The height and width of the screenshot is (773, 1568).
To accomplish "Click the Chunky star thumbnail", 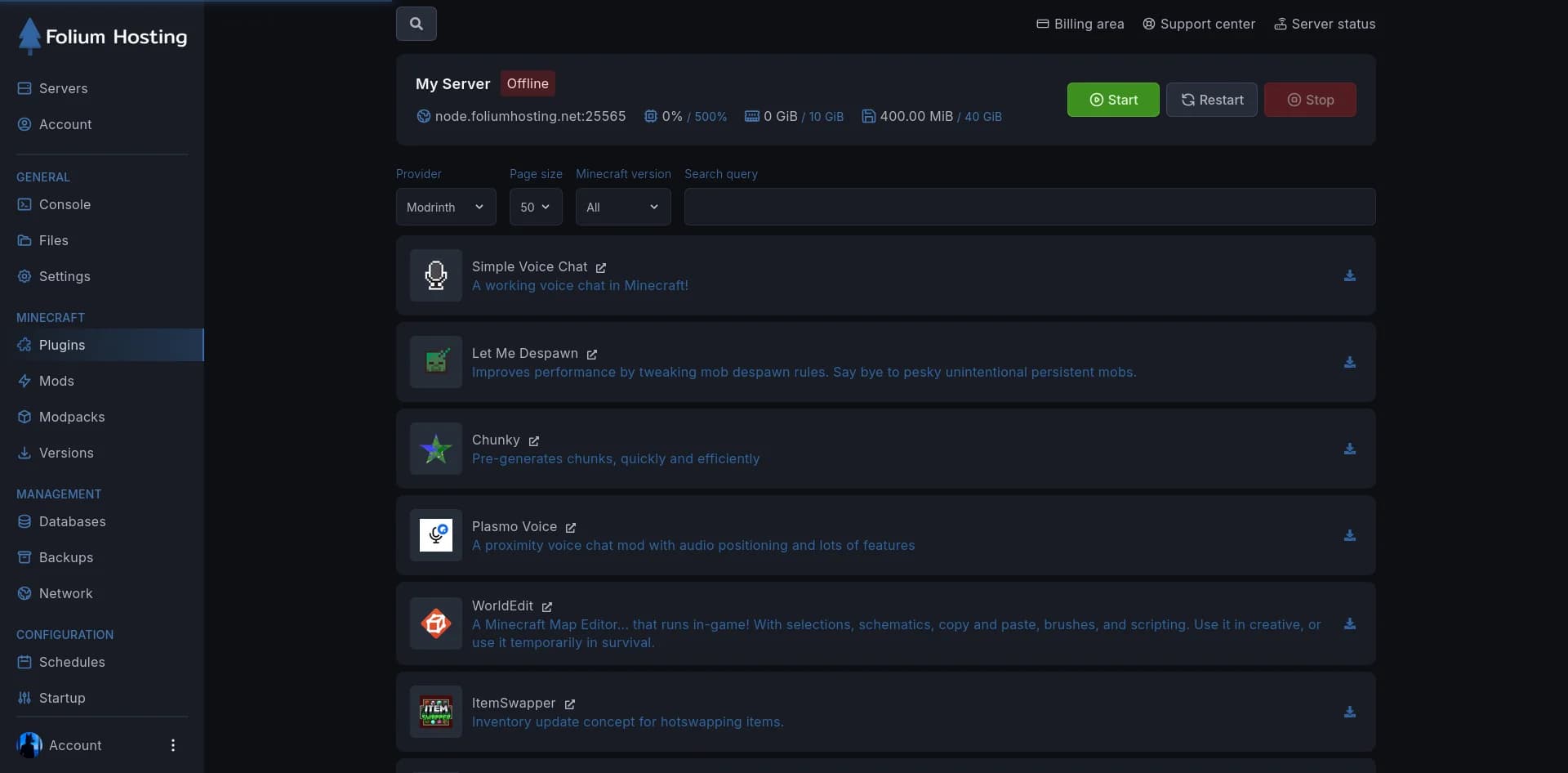I will click(x=436, y=449).
